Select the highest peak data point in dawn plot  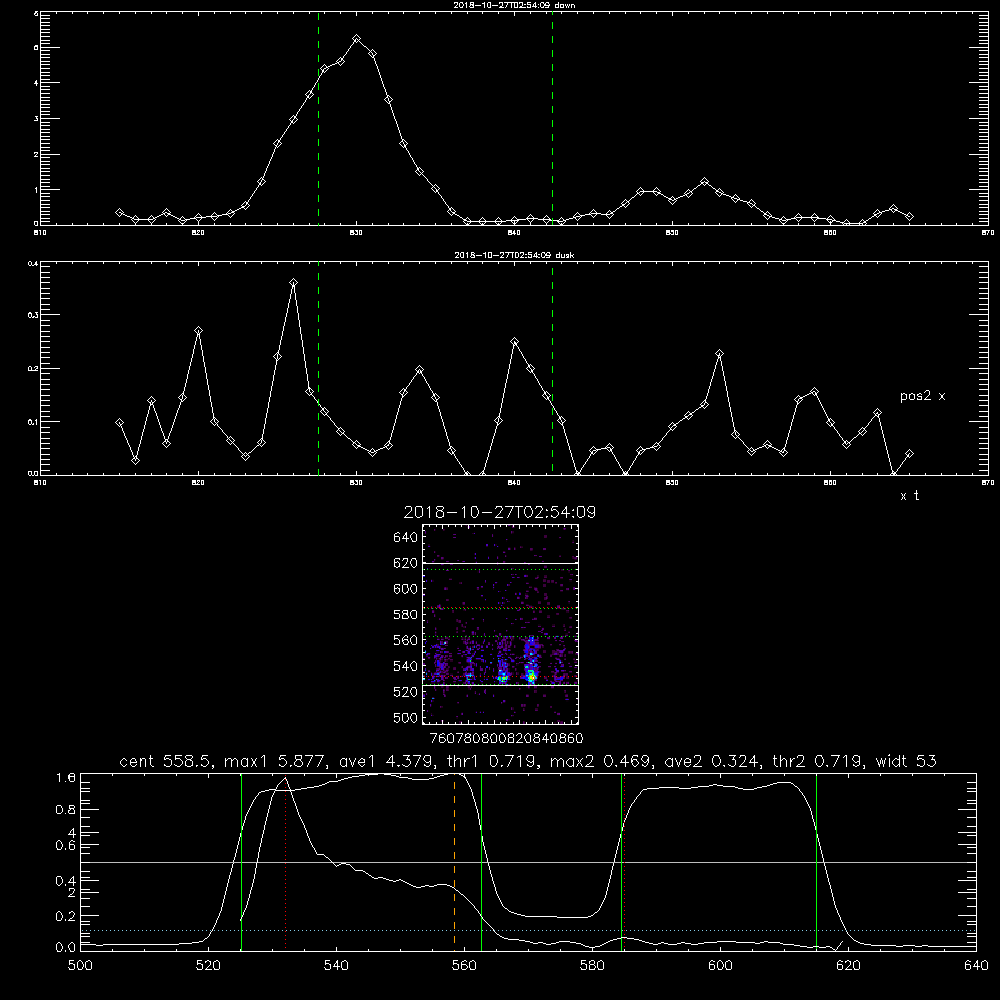click(357, 39)
